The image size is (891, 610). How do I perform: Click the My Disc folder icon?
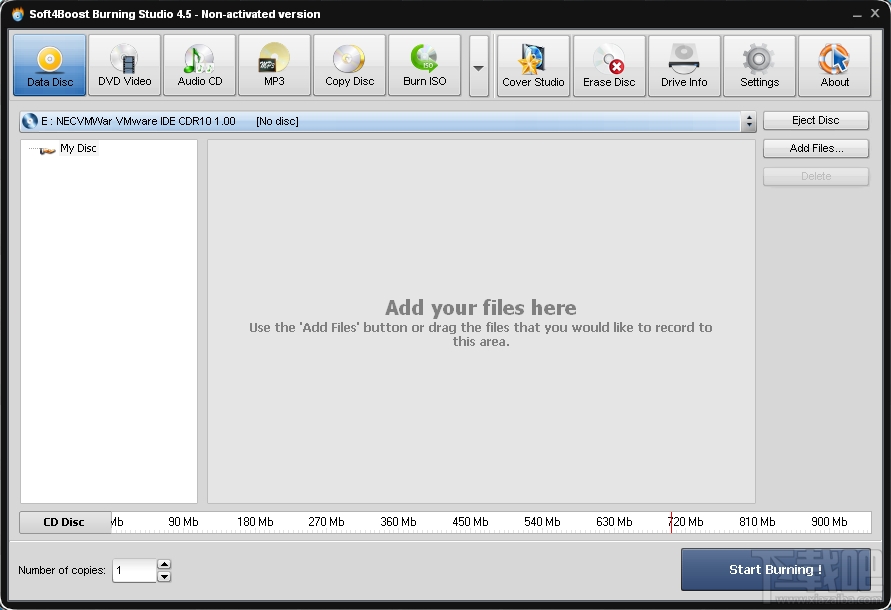coord(48,150)
